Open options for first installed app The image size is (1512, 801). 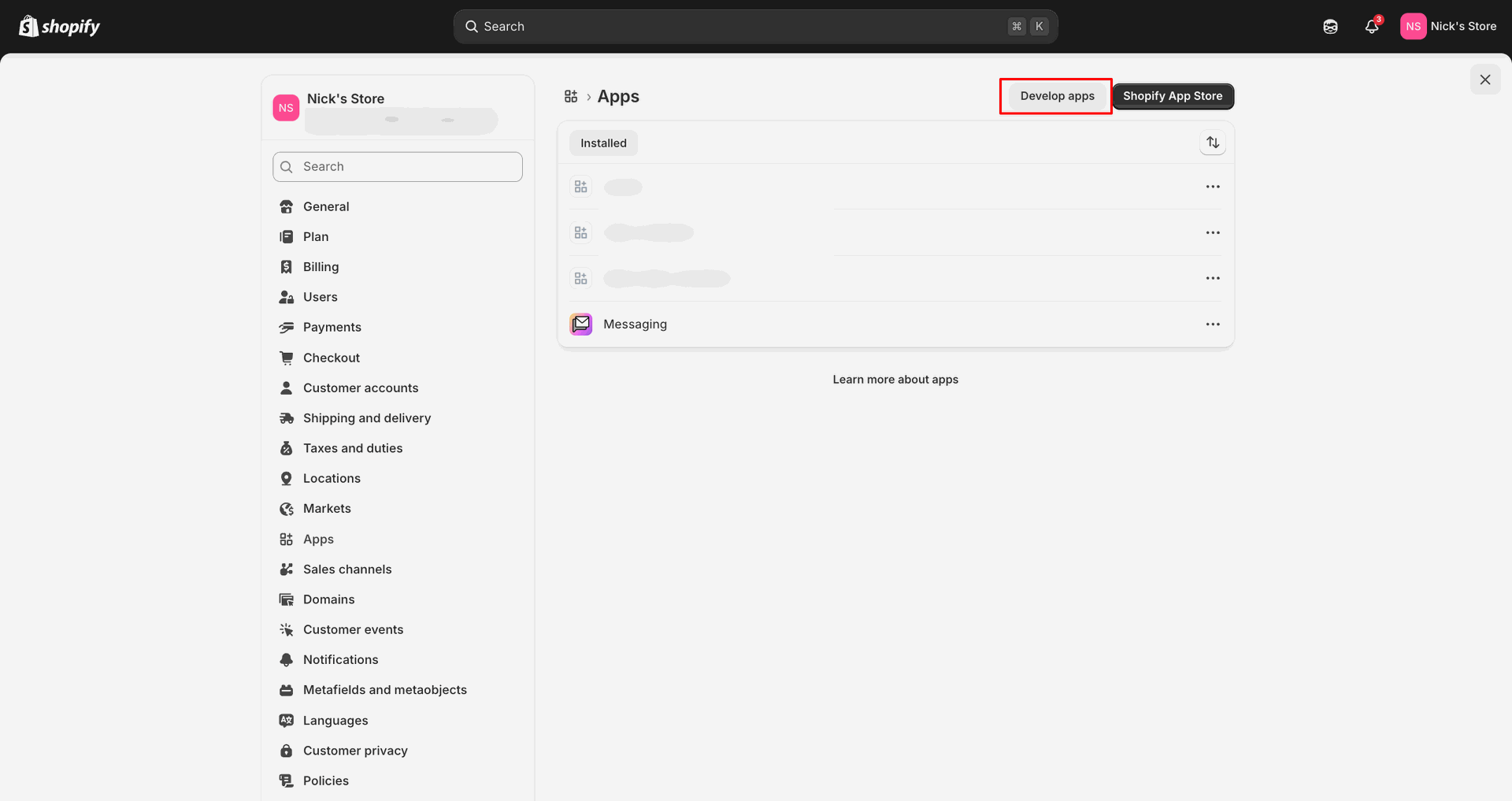tap(1213, 187)
